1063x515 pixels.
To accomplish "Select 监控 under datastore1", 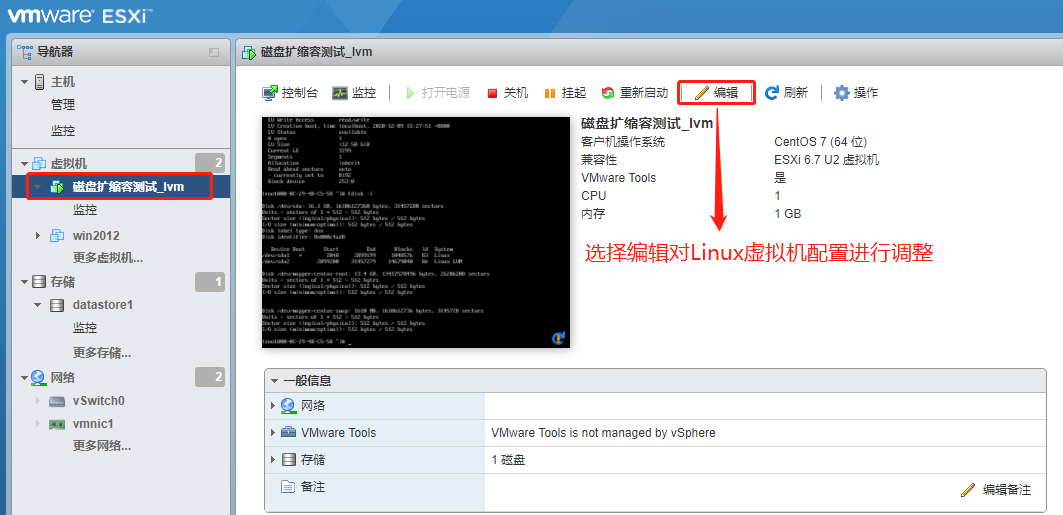I will coord(85,328).
